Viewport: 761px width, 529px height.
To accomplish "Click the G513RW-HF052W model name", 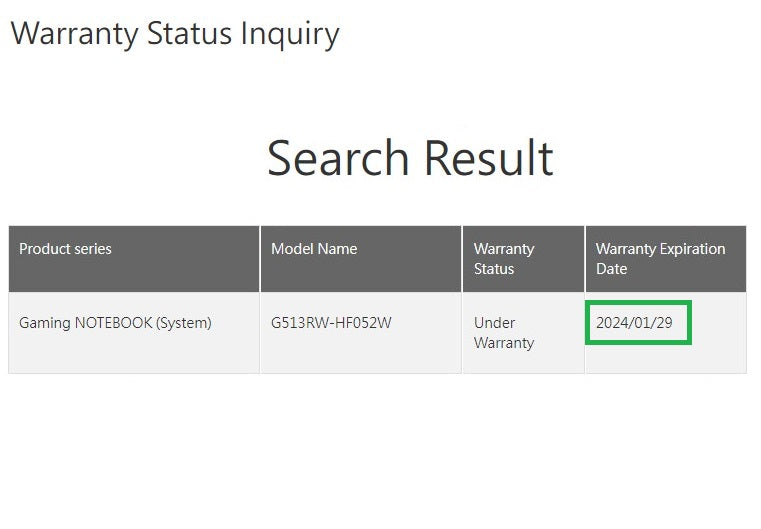I will coord(331,323).
